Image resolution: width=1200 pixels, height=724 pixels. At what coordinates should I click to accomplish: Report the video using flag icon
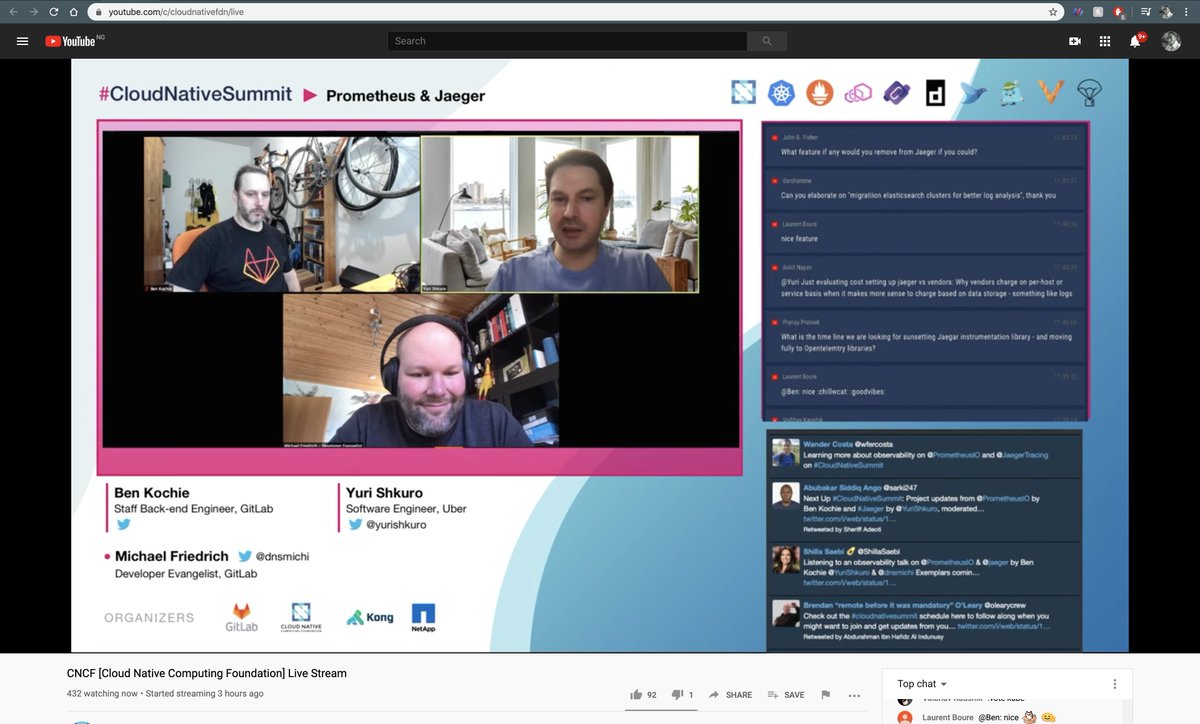[826, 694]
